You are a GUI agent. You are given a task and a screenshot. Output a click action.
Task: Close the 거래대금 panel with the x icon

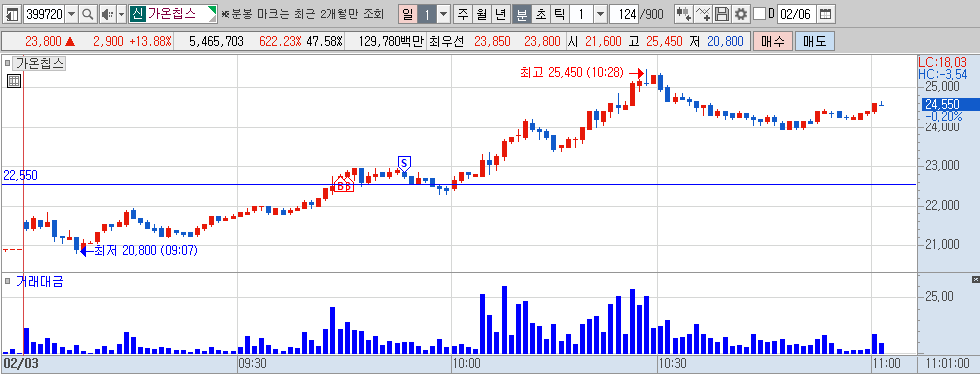[x=976, y=279]
